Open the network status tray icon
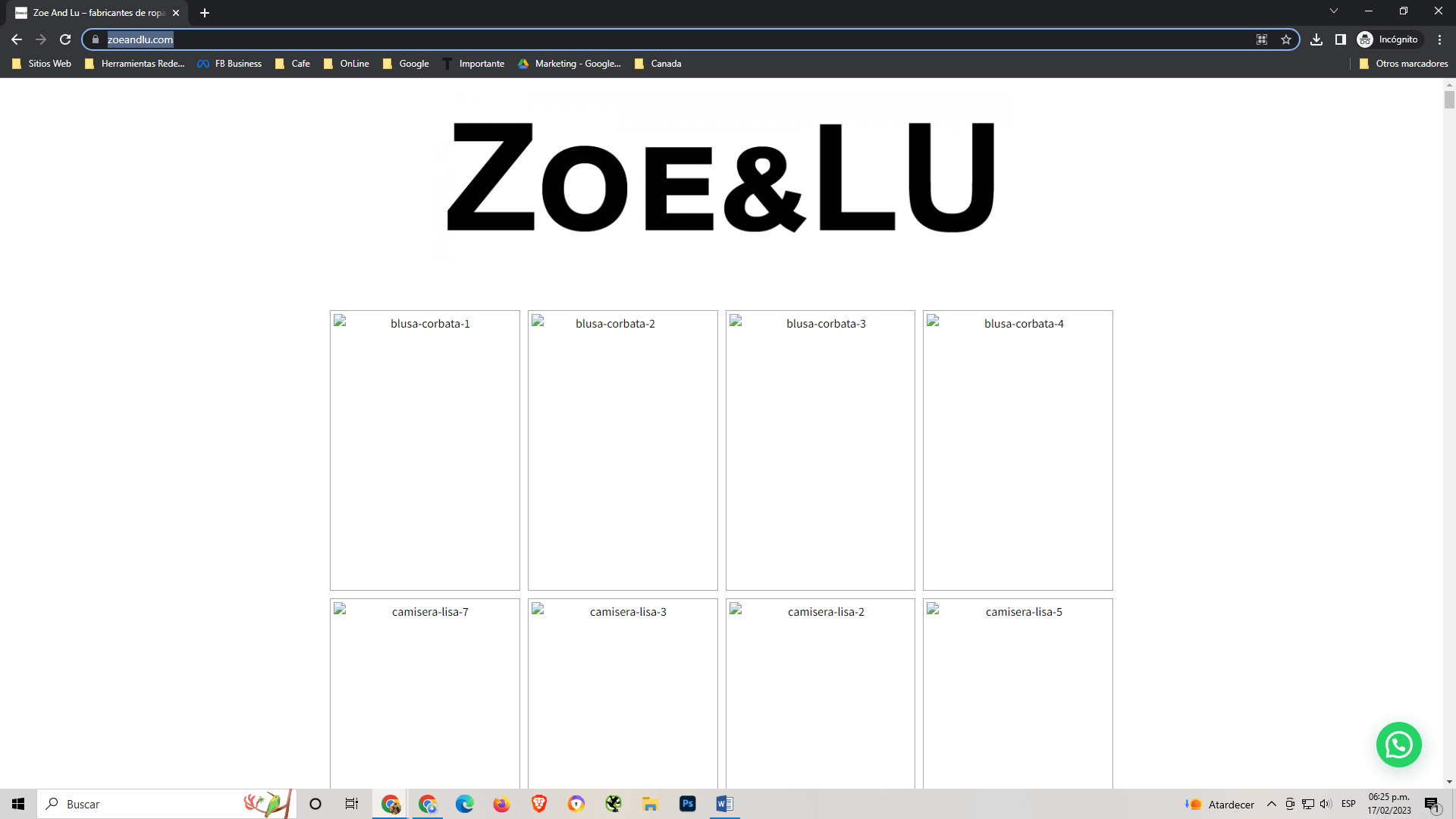The height and width of the screenshot is (819, 1456). point(1308,804)
